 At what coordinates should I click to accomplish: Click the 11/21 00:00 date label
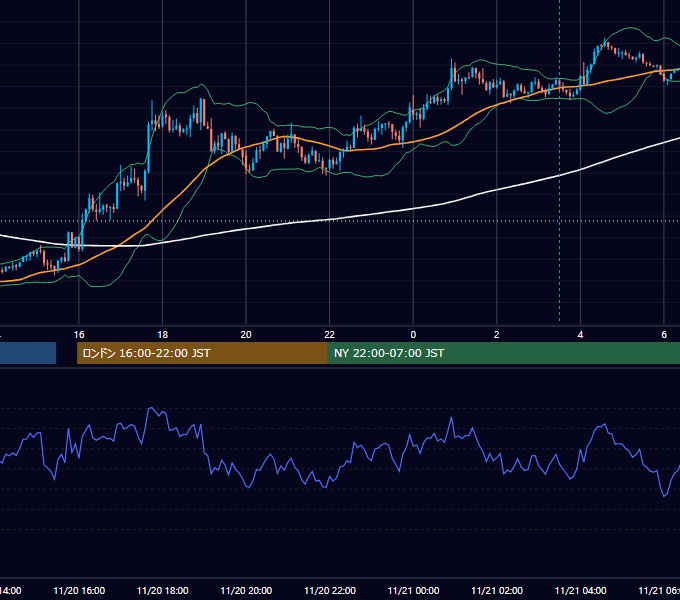click(x=413, y=590)
